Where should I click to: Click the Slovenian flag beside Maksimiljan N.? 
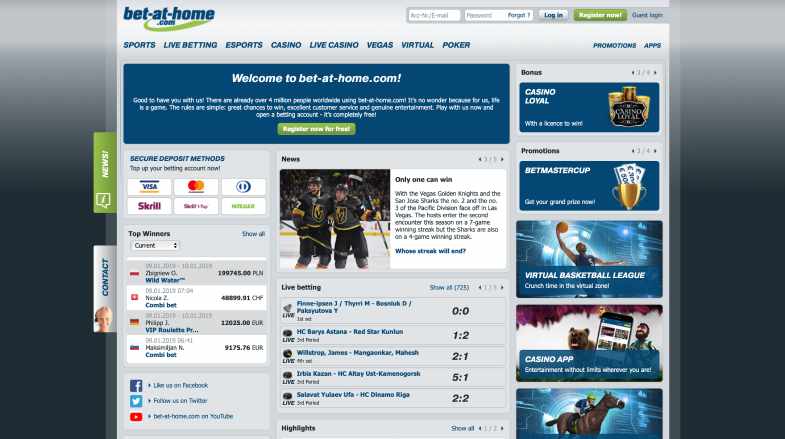pos(134,347)
